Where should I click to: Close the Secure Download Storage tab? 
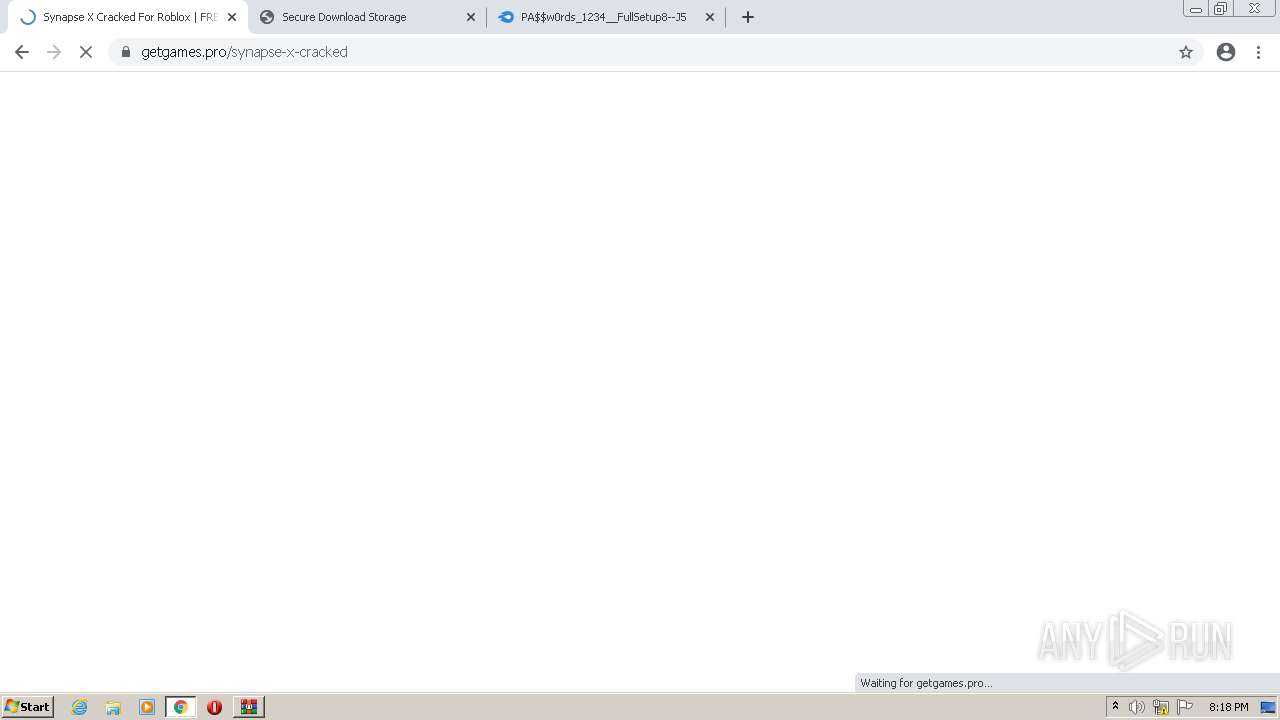(471, 17)
